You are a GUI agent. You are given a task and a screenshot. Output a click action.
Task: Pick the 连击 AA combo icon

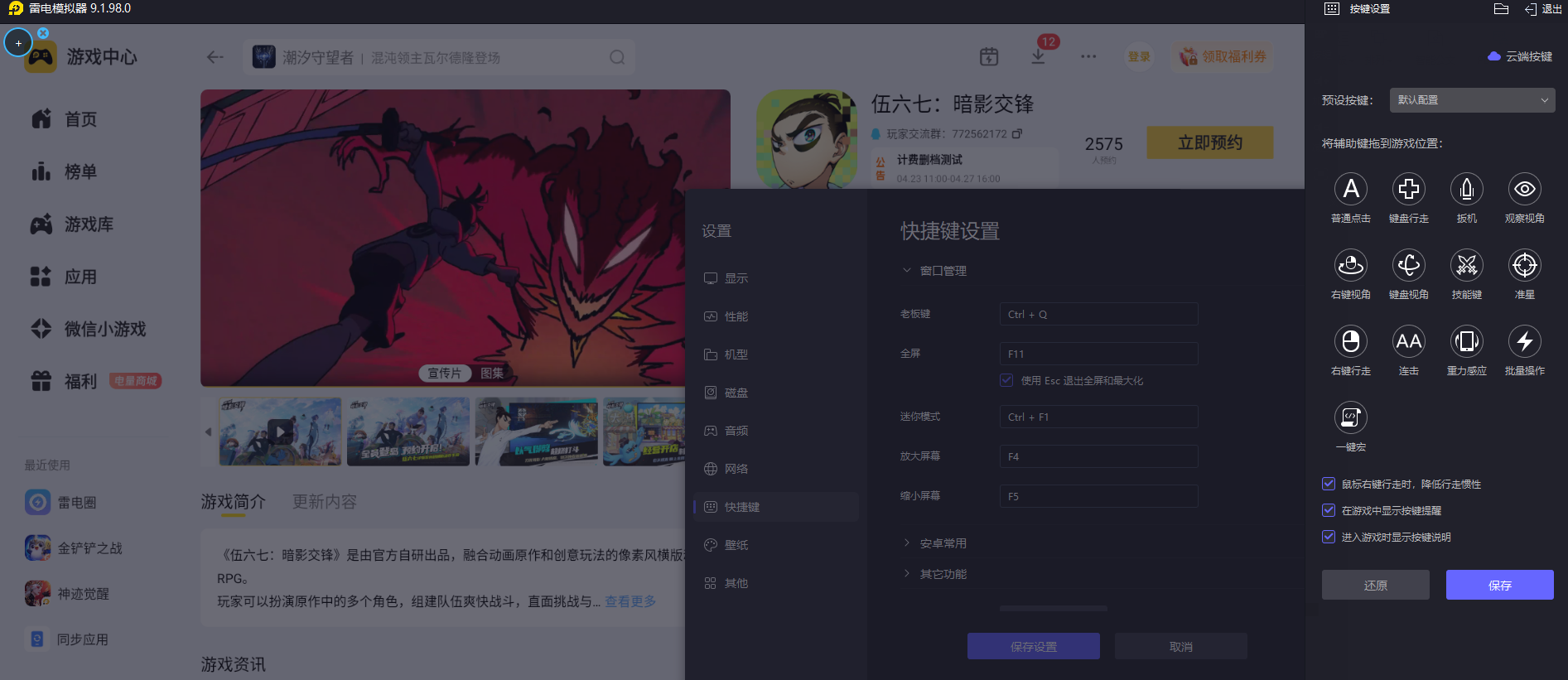[1409, 342]
